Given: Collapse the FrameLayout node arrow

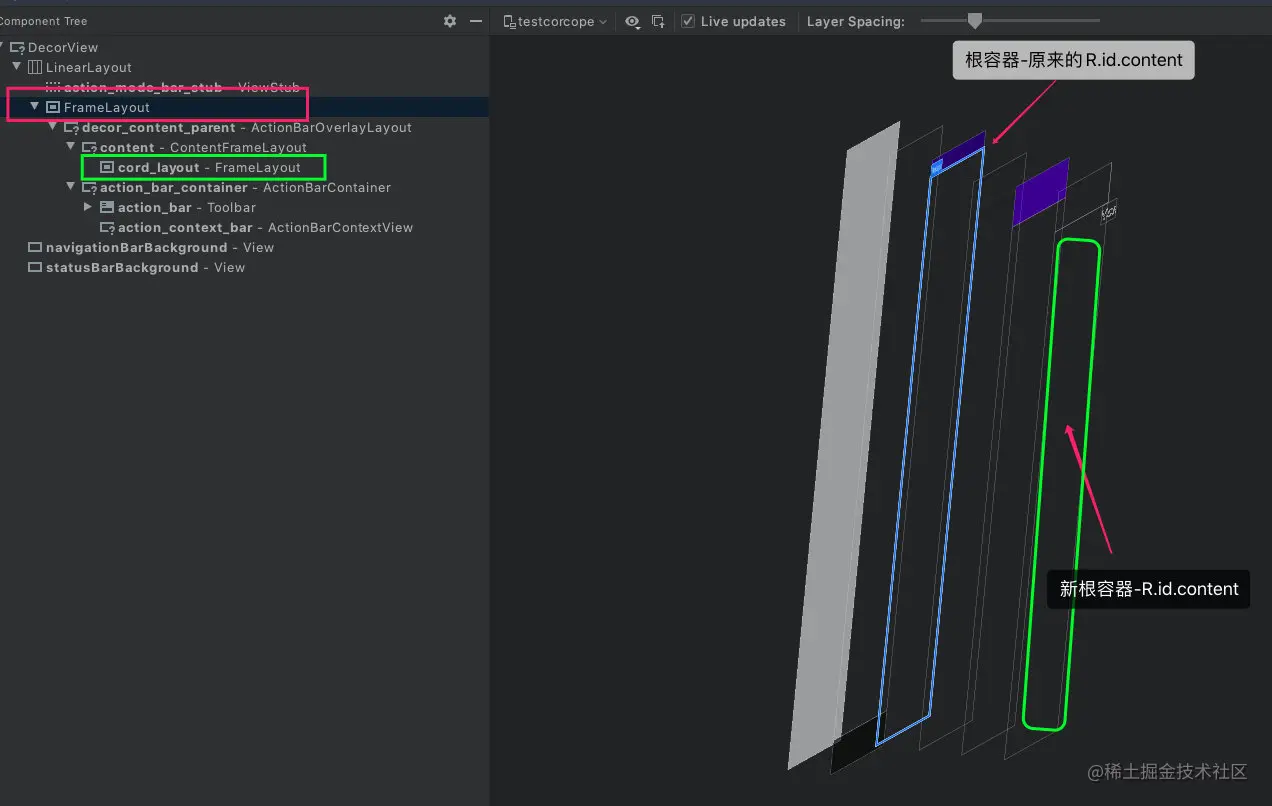Looking at the screenshot, I should point(35,106).
